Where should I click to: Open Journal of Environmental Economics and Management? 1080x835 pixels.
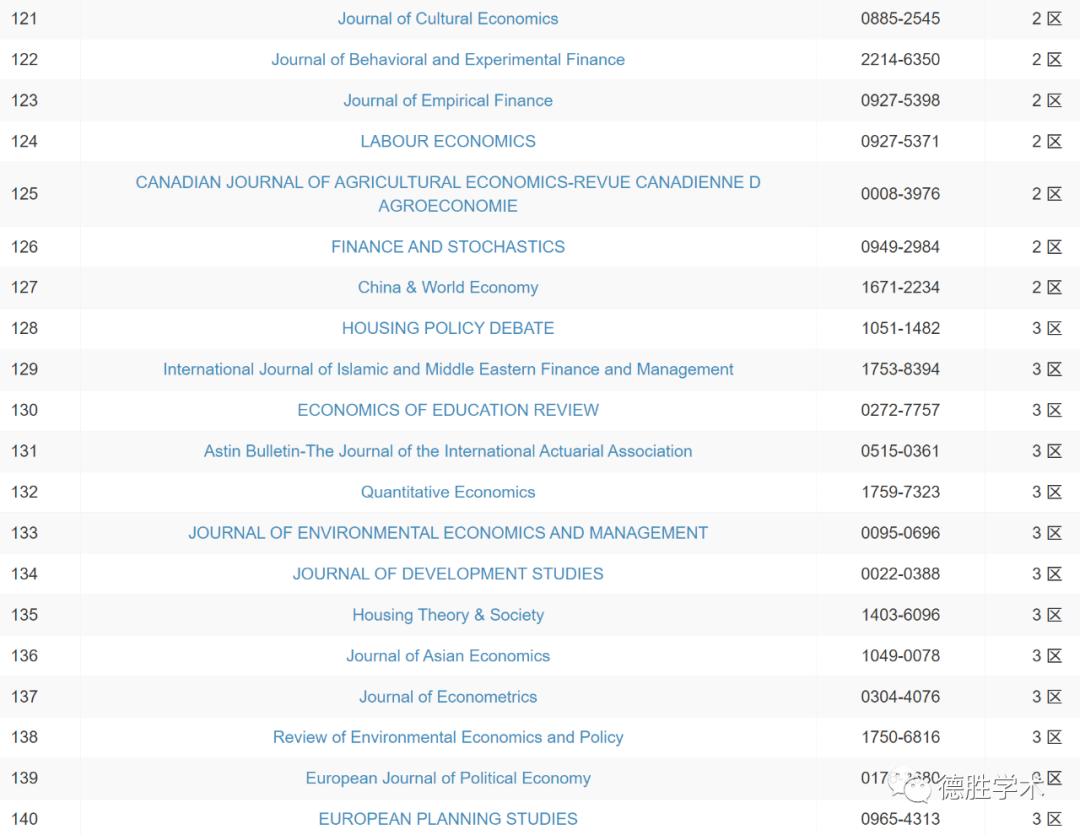pos(448,533)
